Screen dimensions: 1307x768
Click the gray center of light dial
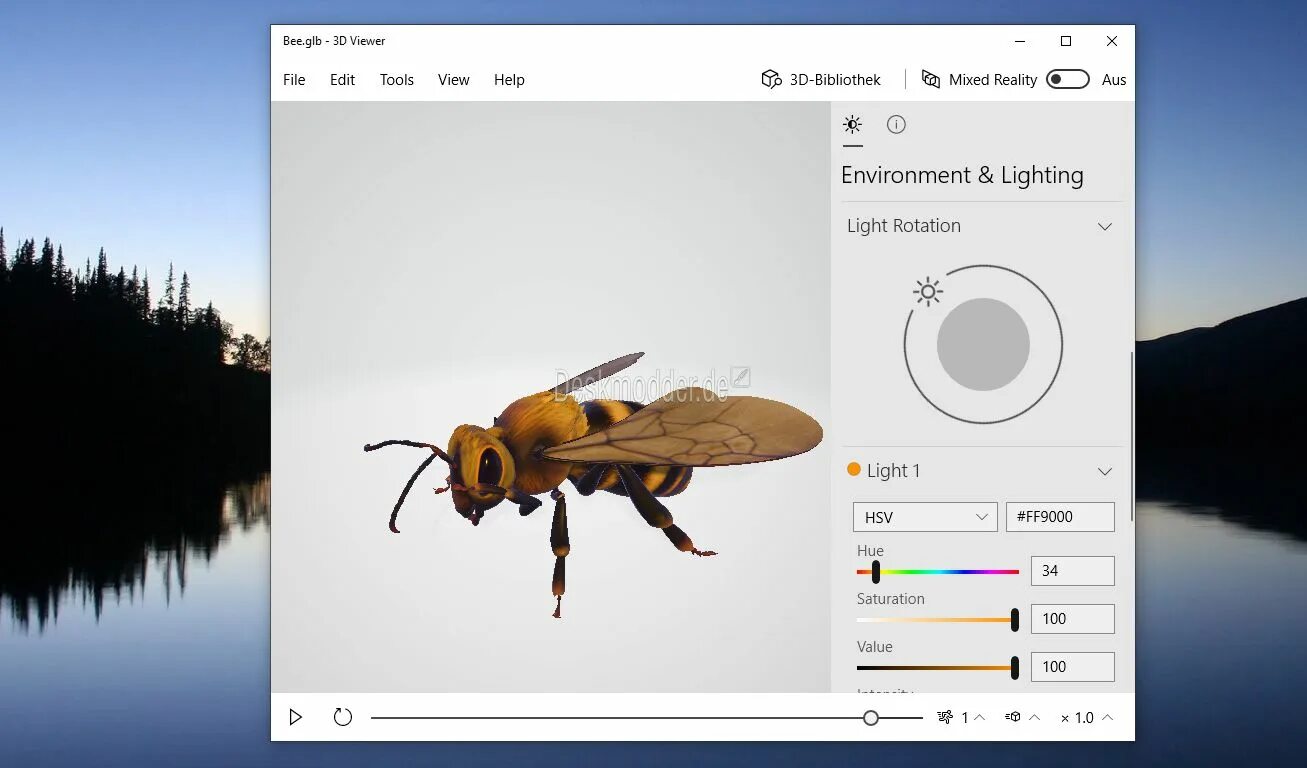click(x=983, y=344)
